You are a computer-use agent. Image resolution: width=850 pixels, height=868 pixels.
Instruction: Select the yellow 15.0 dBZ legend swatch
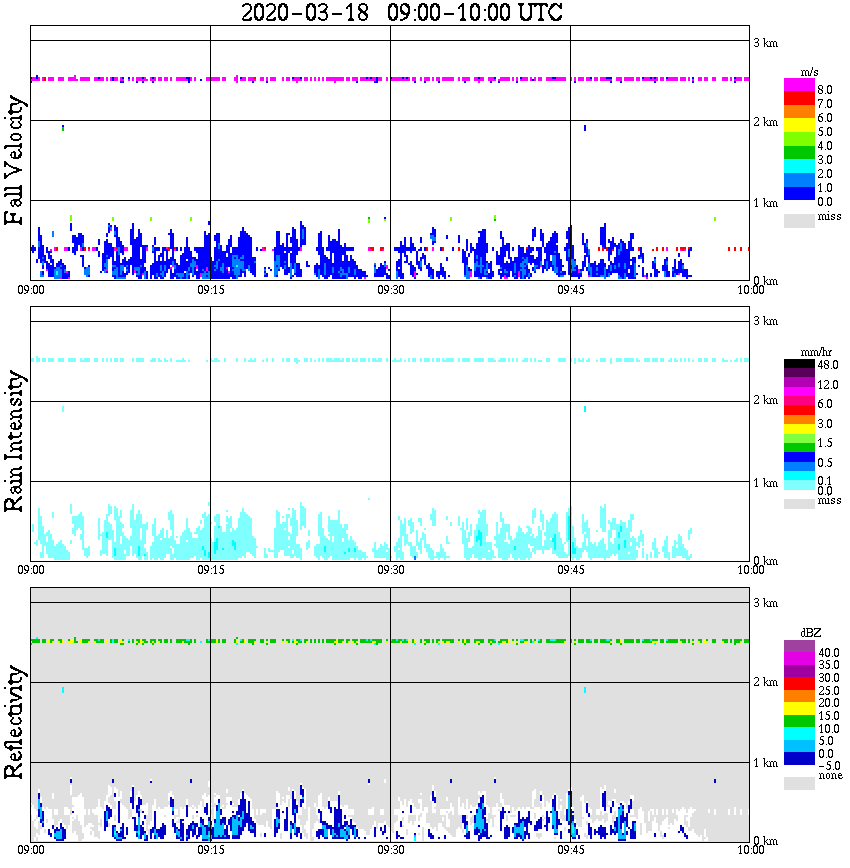799,709
